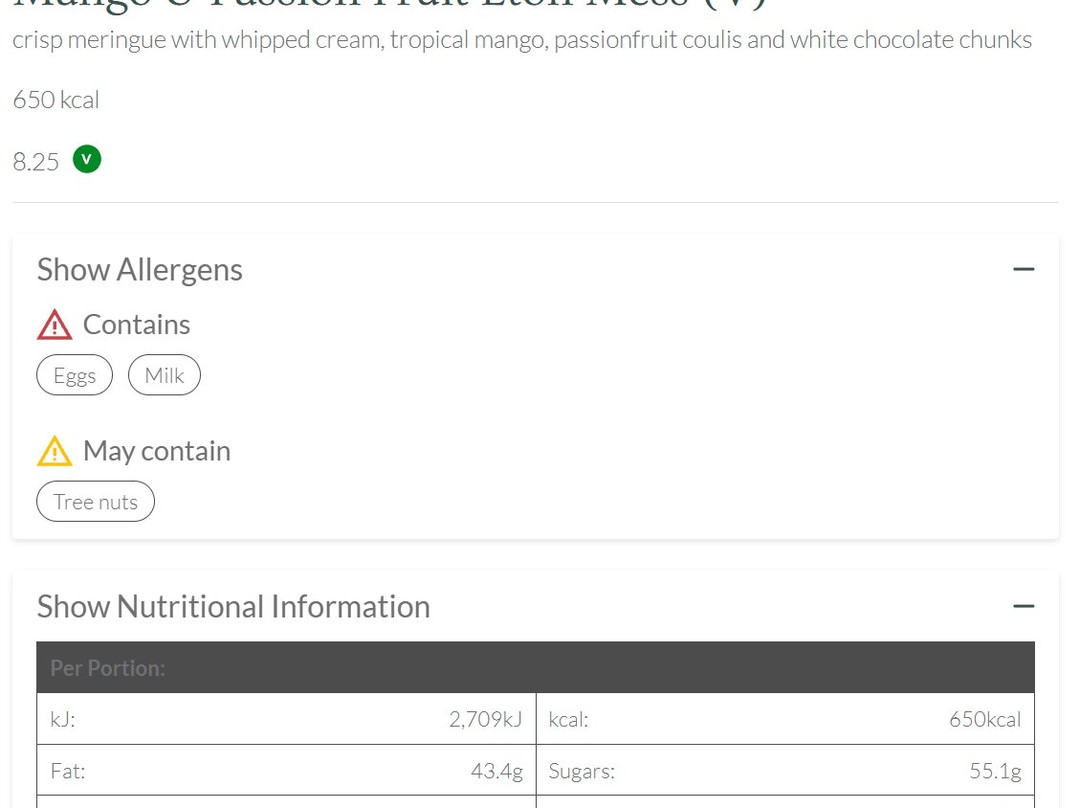Click the Contains label text

(x=136, y=325)
